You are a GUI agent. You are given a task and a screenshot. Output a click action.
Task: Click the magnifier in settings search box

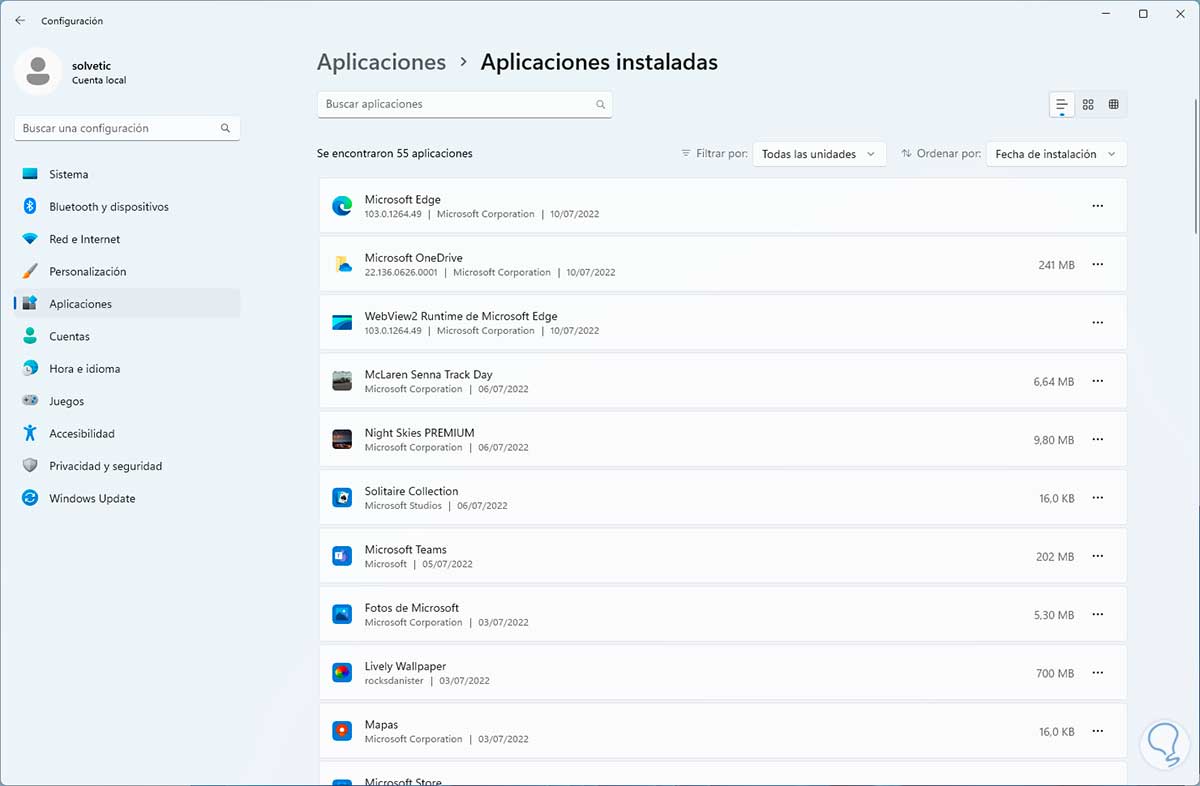225,128
